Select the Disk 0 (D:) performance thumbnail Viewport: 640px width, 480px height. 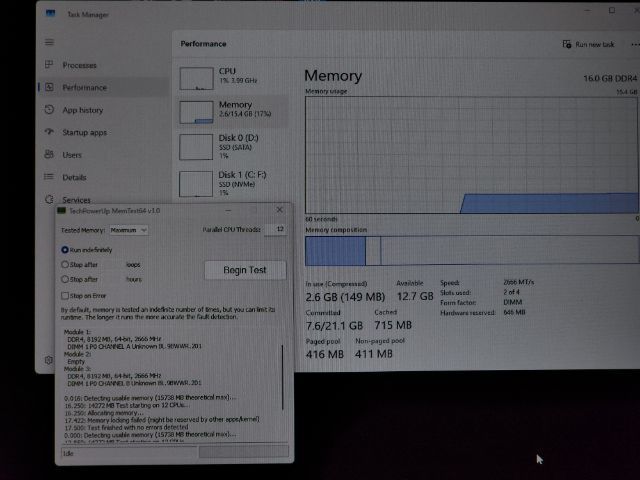[196, 147]
